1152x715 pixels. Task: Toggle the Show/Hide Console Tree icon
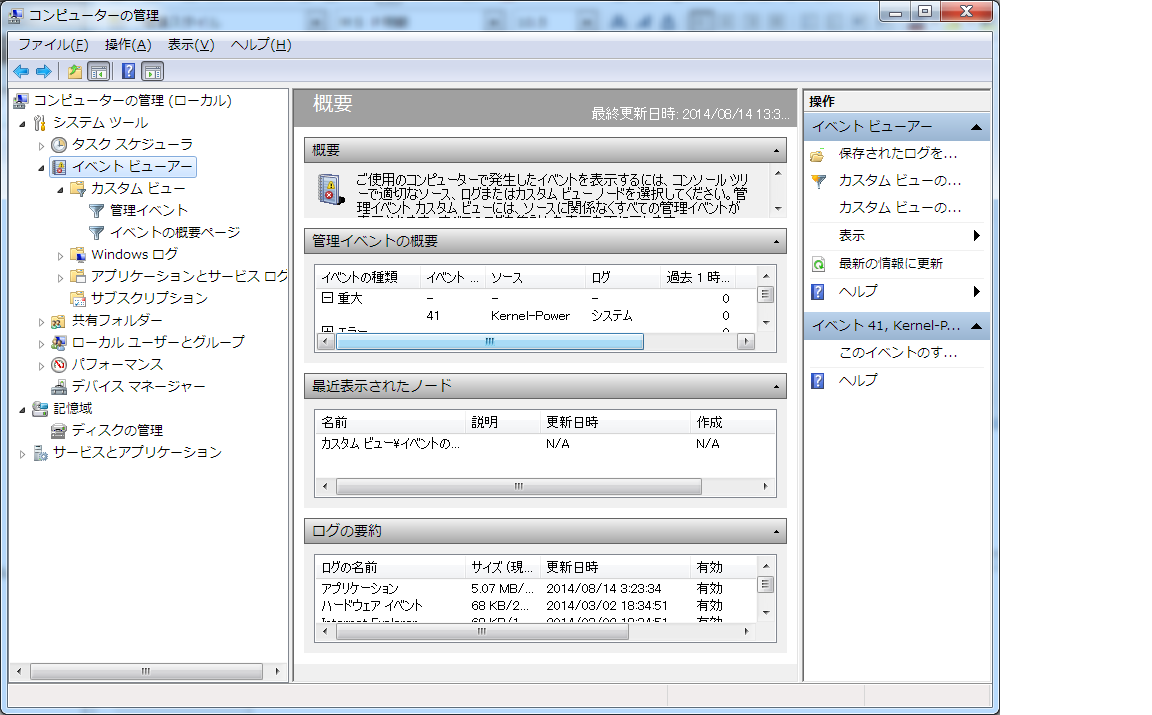point(98,71)
